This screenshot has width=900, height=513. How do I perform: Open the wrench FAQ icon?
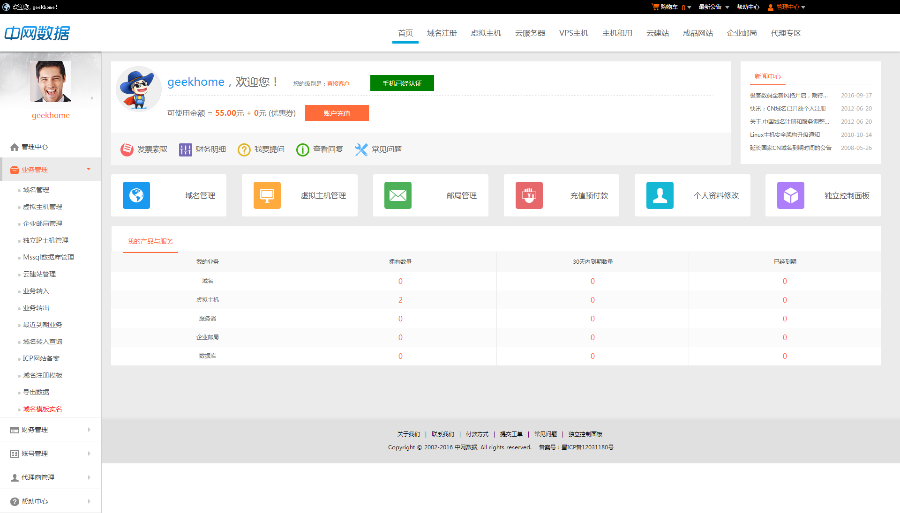(362, 149)
